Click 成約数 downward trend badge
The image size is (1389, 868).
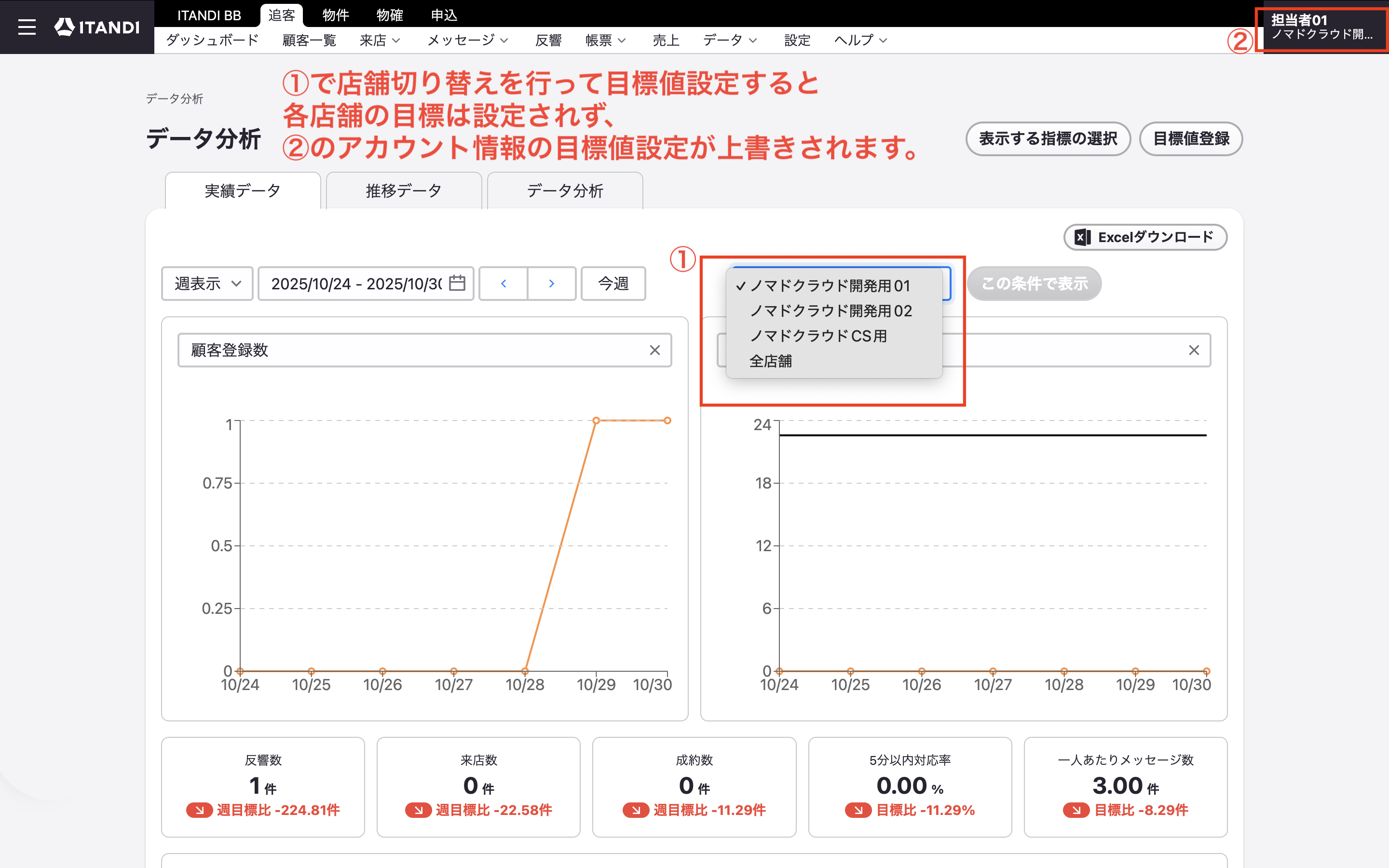coord(636,810)
